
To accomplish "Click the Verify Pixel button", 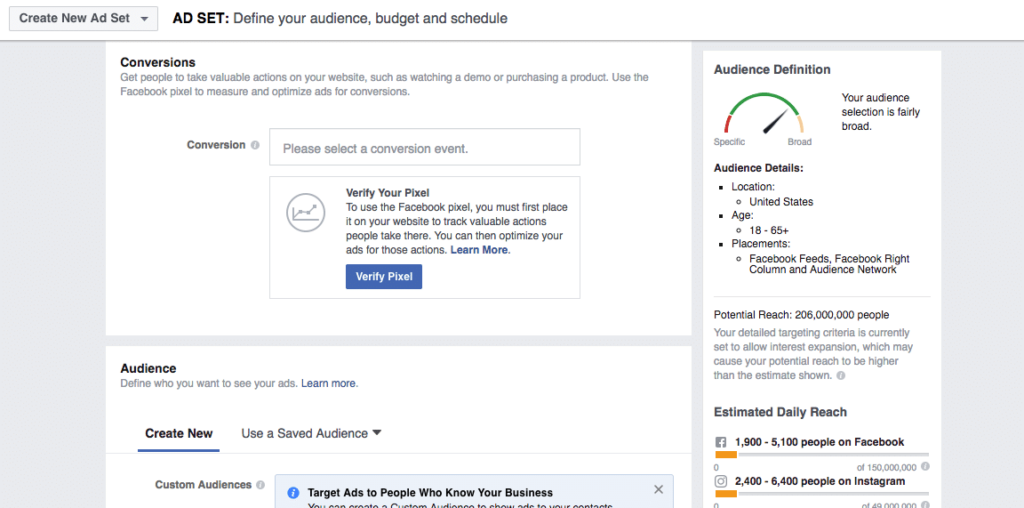I will click(x=384, y=277).
